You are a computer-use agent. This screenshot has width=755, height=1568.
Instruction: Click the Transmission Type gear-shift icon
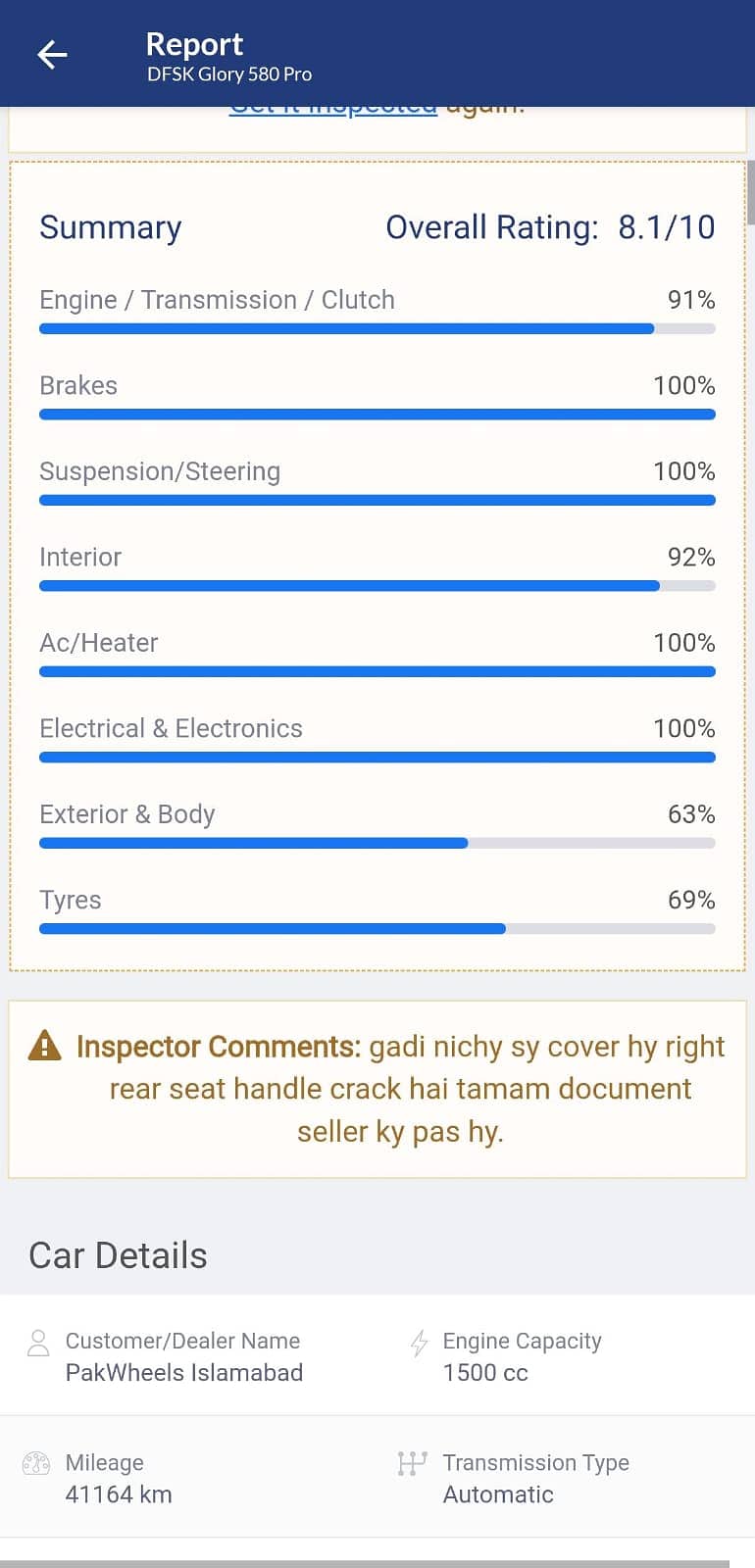point(412,1464)
